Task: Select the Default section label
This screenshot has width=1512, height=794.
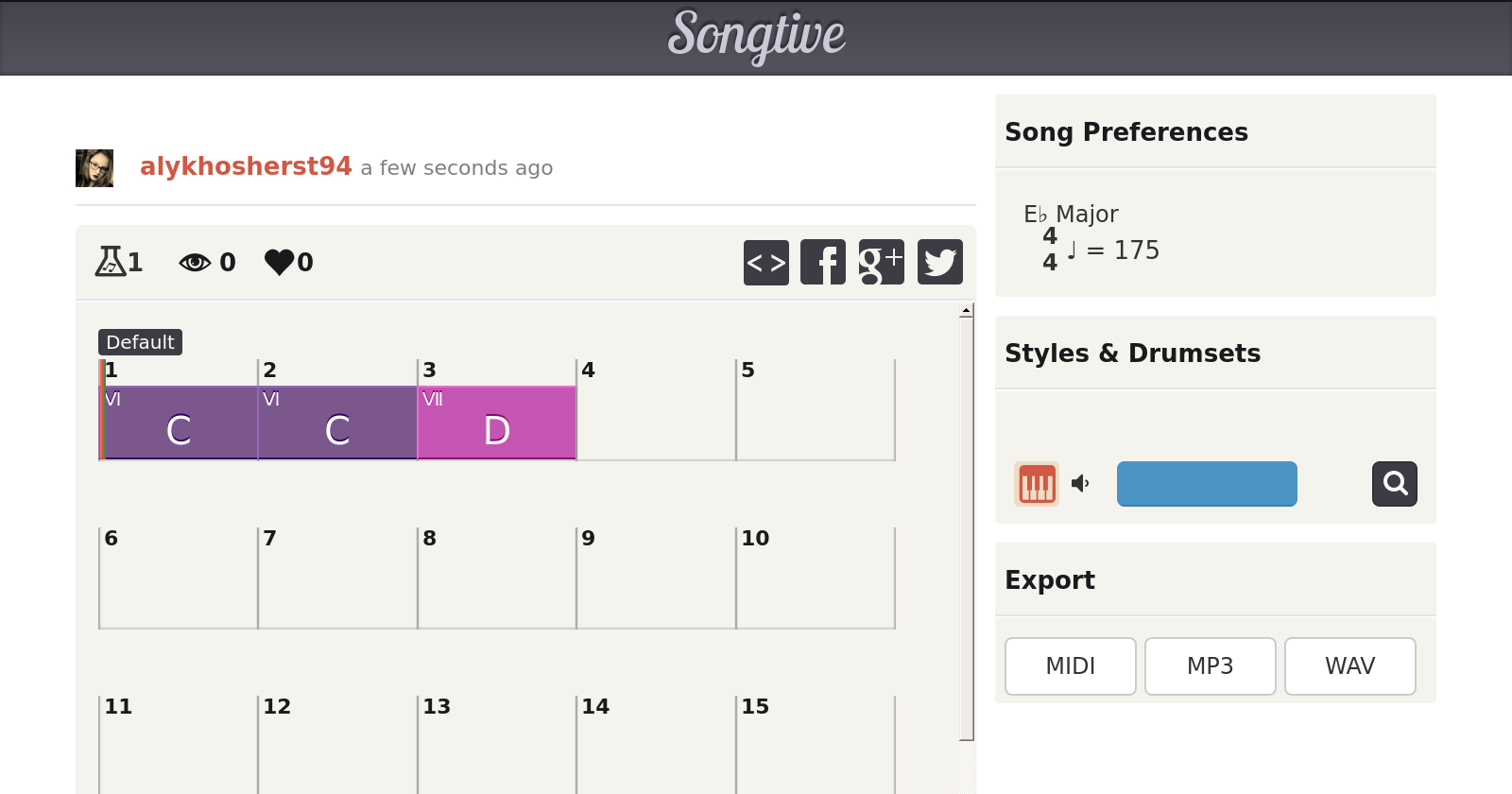Action: click(140, 342)
